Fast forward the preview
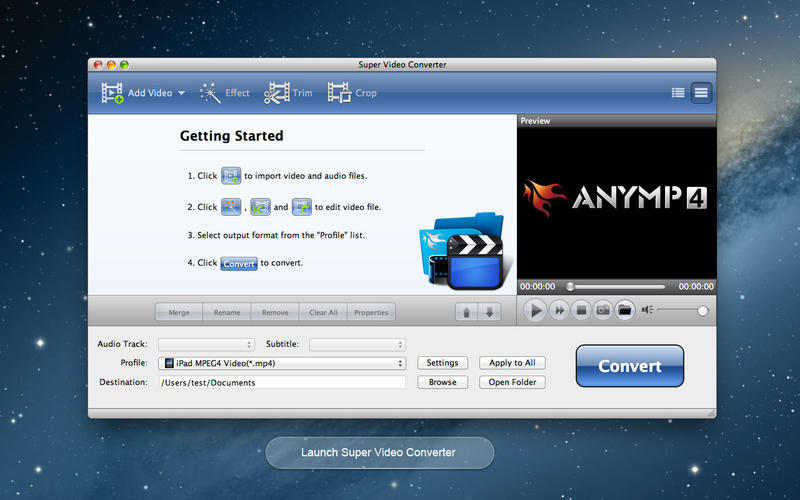800x500 pixels. coord(559,310)
